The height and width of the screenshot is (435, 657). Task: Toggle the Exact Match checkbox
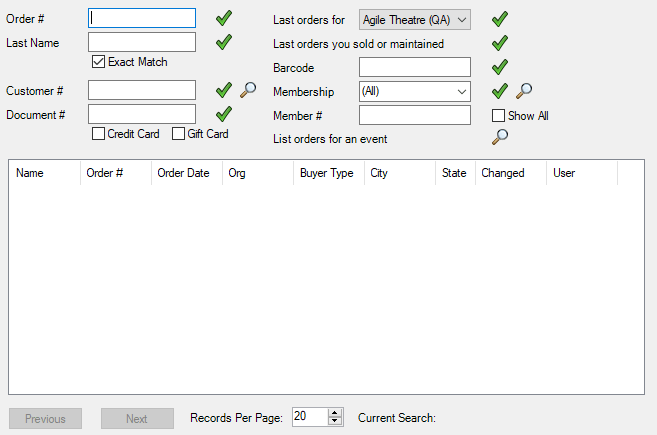point(98,62)
